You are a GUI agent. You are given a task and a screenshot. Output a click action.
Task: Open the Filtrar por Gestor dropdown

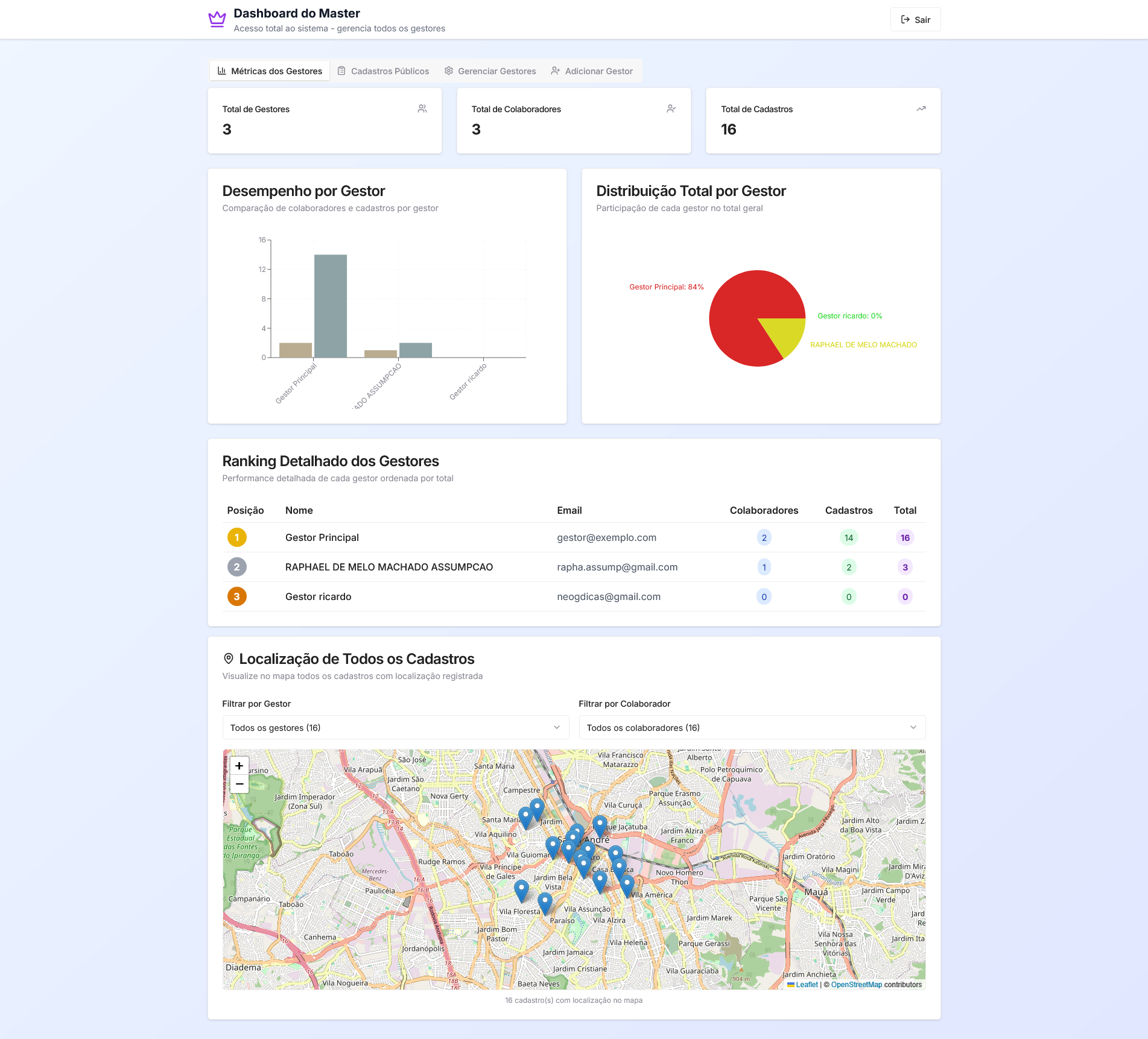point(395,727)
